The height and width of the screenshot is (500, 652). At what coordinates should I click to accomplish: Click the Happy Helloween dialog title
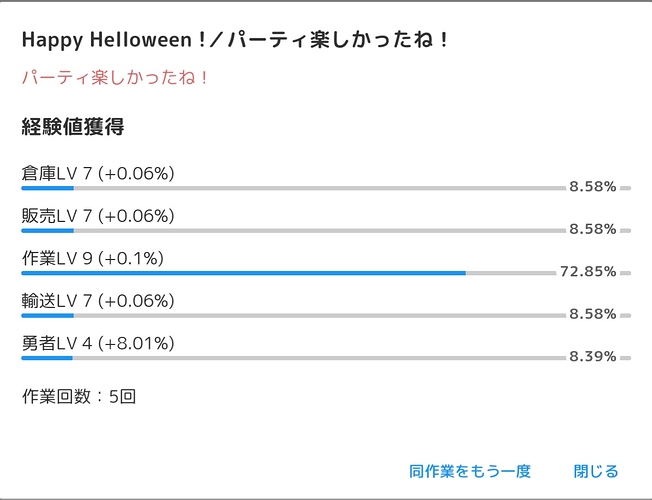pyautogui.click(x=235, y=40)
